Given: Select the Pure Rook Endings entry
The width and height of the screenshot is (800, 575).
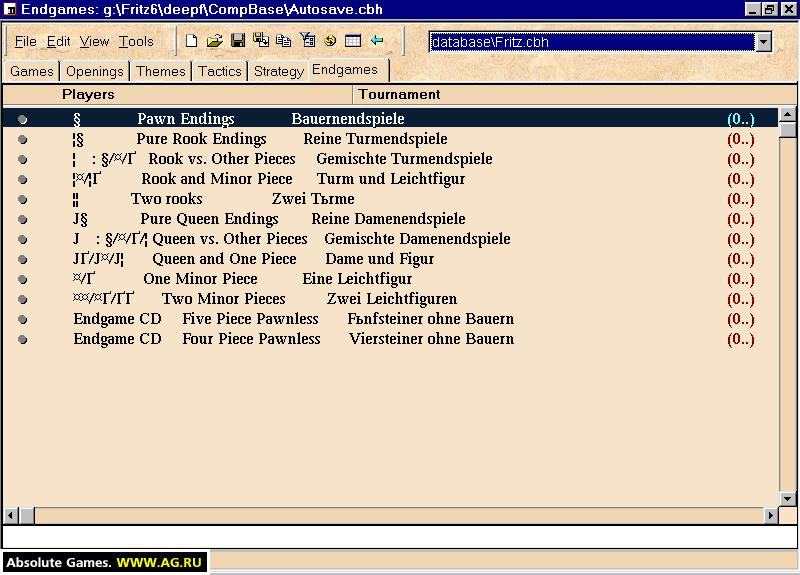Looking at the screenshot, I should [390, 139].
